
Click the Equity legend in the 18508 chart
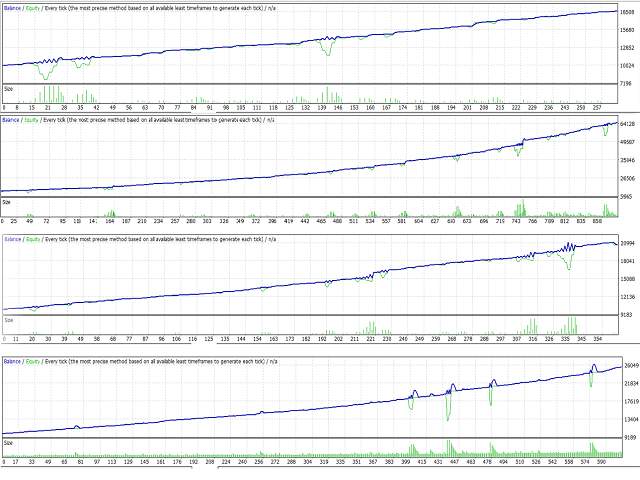pos(33,8)
